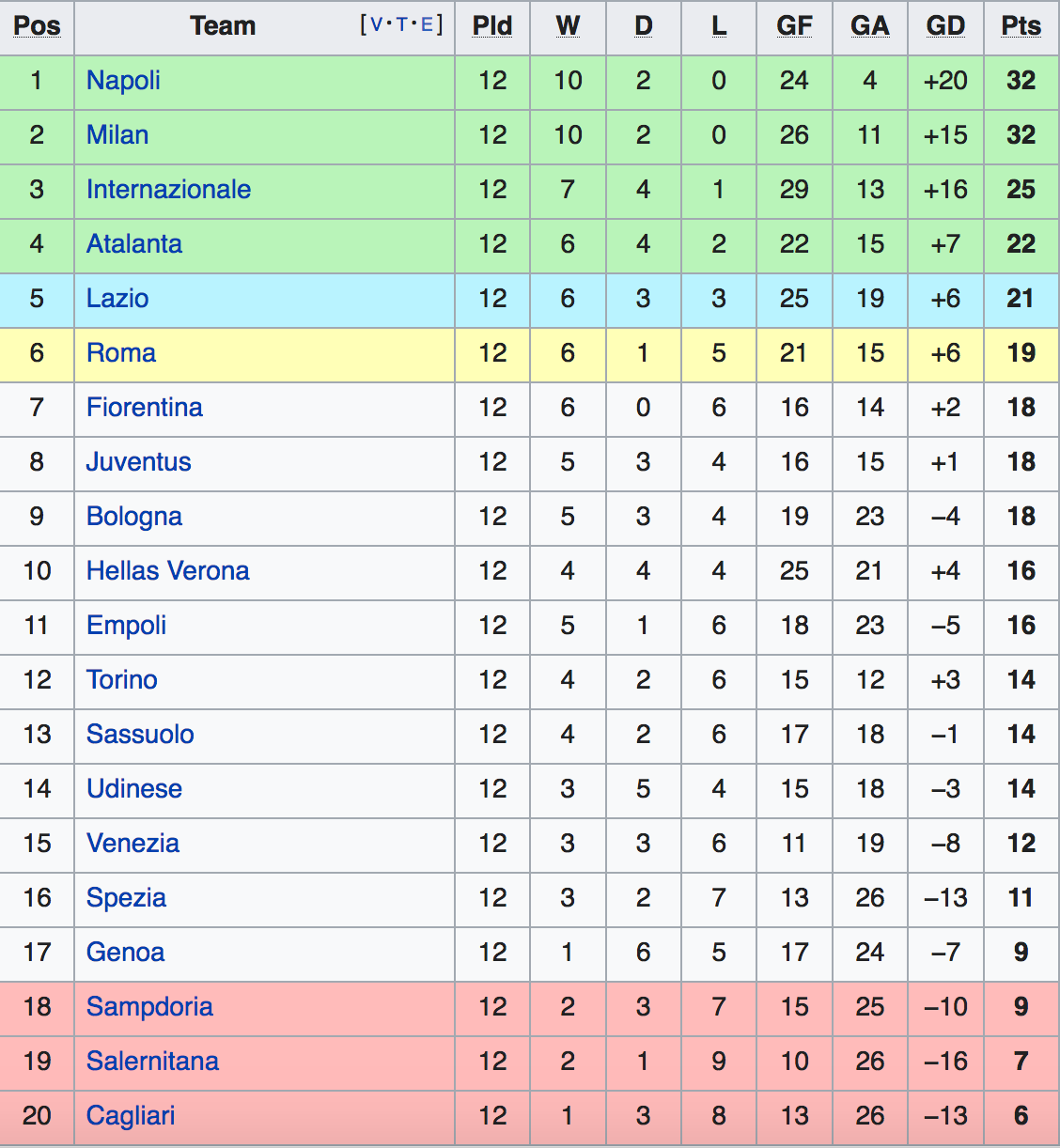
Task: Open the Napoli team link
Action: click(123, 81)
